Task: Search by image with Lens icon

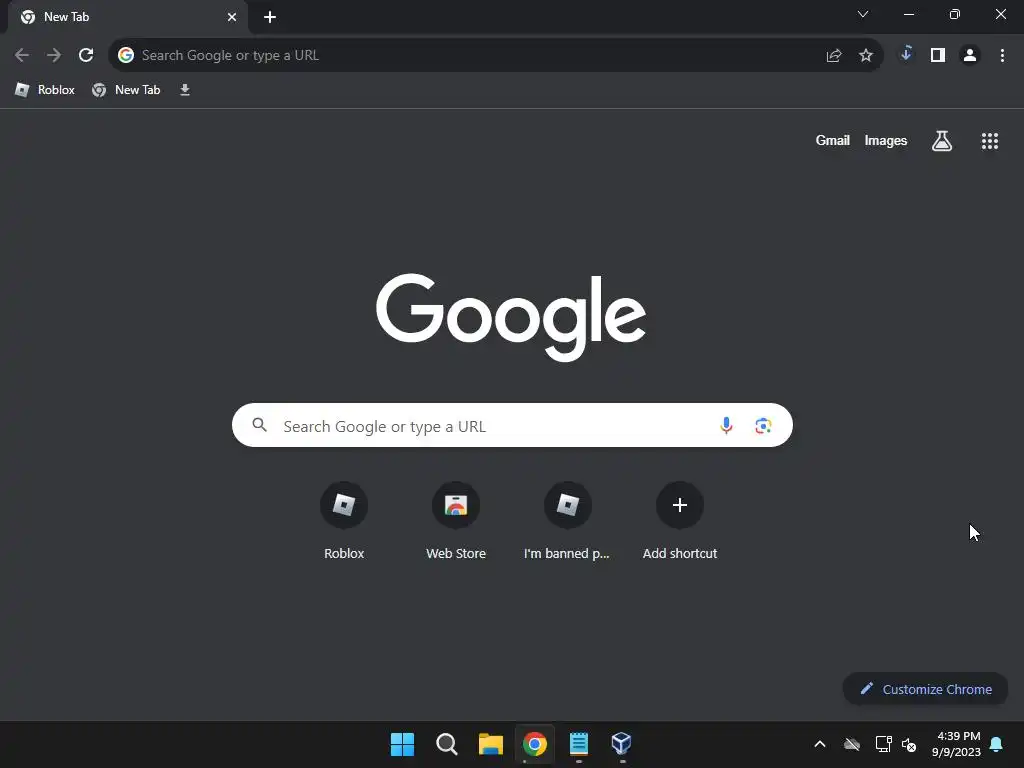Action: pyautogui.click(x=763, y=426)
